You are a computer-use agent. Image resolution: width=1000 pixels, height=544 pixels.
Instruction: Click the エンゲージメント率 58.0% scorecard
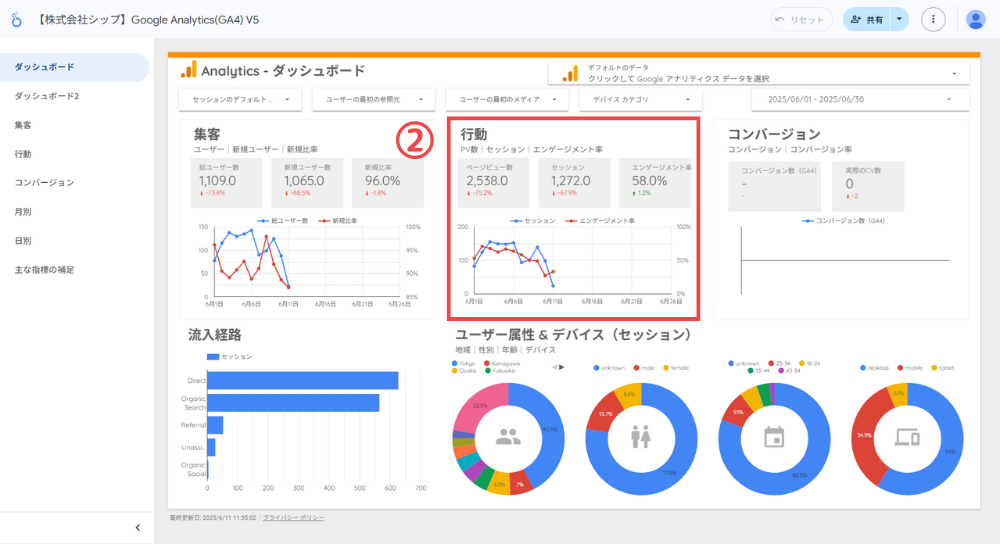tap(655, 182)
